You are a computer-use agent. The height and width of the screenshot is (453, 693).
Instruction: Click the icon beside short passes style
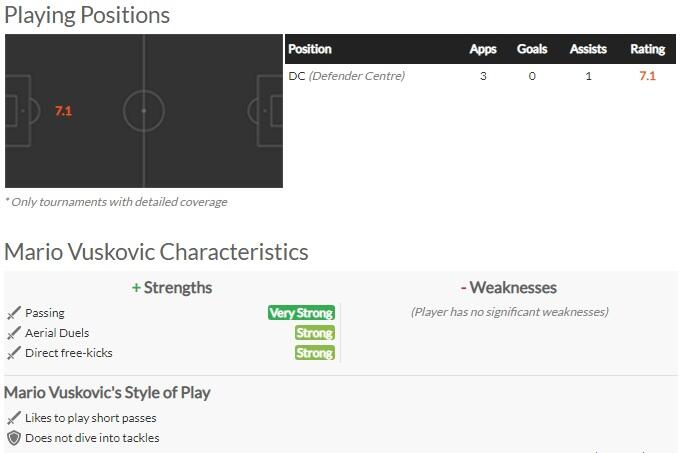(x=14, y=418)
